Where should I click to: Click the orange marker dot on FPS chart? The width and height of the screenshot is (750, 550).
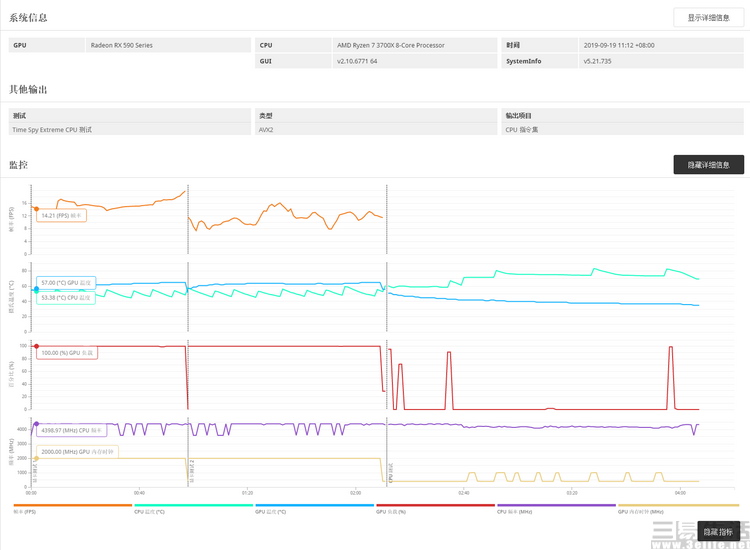[x=36, y=209]
